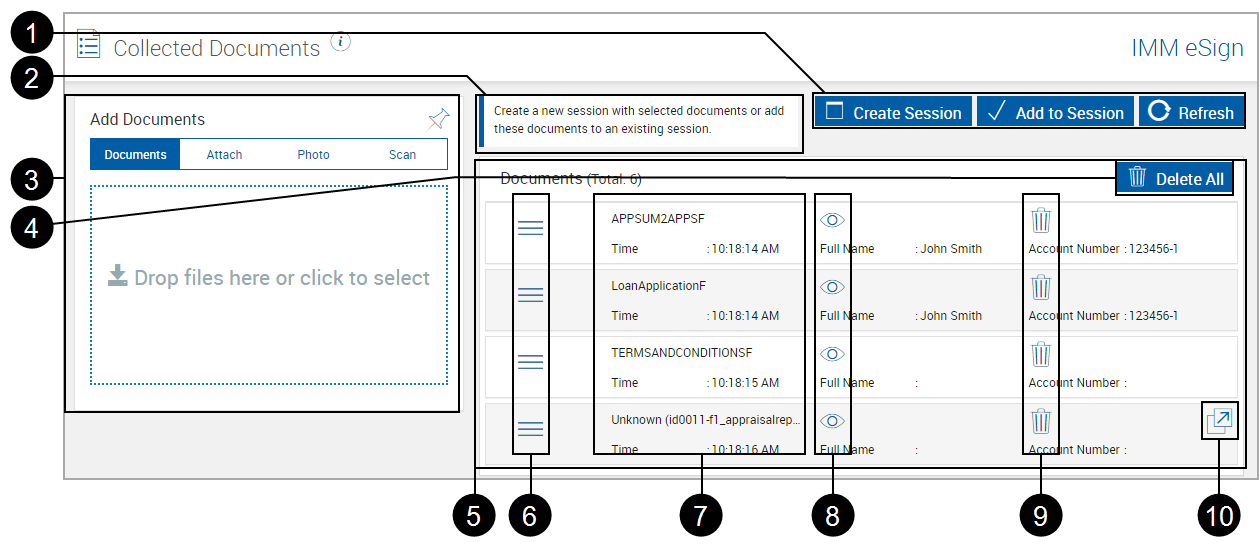Click John Smith in LoanApplicationF row
The width and height of the screenshot is (1259, 548).
[951, 316]
